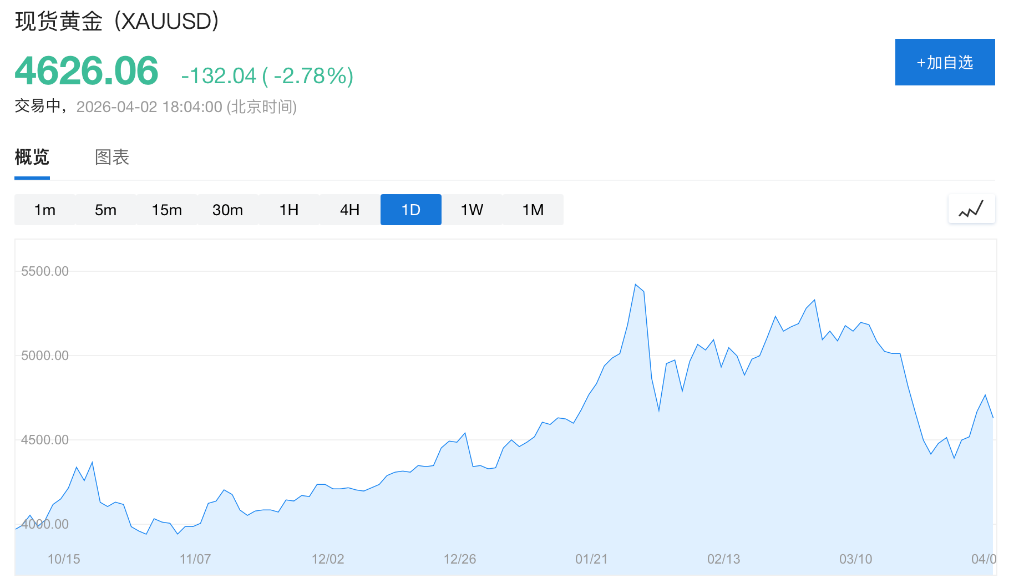The width and height of the screenshot is (1024, 587).
Task: Click the +加自选 watchlist button
Action: coord(944,62)
